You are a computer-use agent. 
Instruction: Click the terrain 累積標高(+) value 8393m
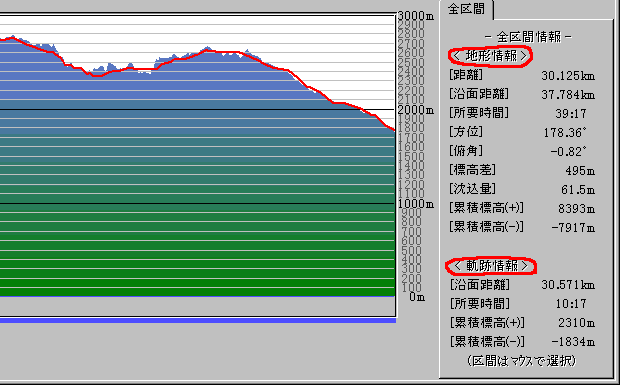[x=576, y=208]
